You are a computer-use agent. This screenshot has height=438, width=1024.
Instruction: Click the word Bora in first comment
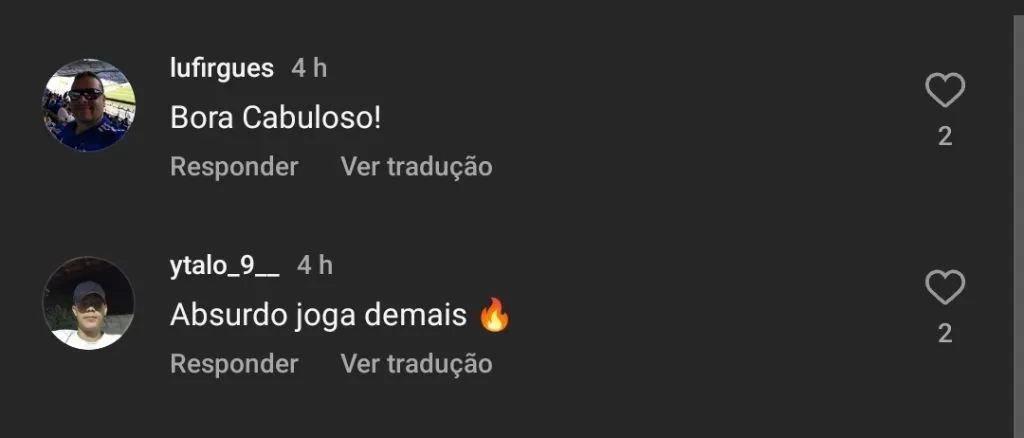pyautogui.click(x=202, y=118)
